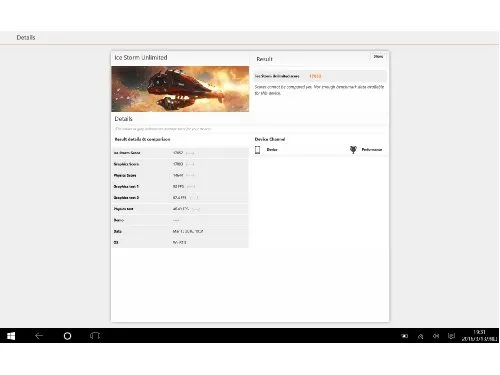This screenshot has height=375, width=500.
Task: Click the Ice Storm Unlimited spaceship thumbnail
Action: [x=180, y=89]
